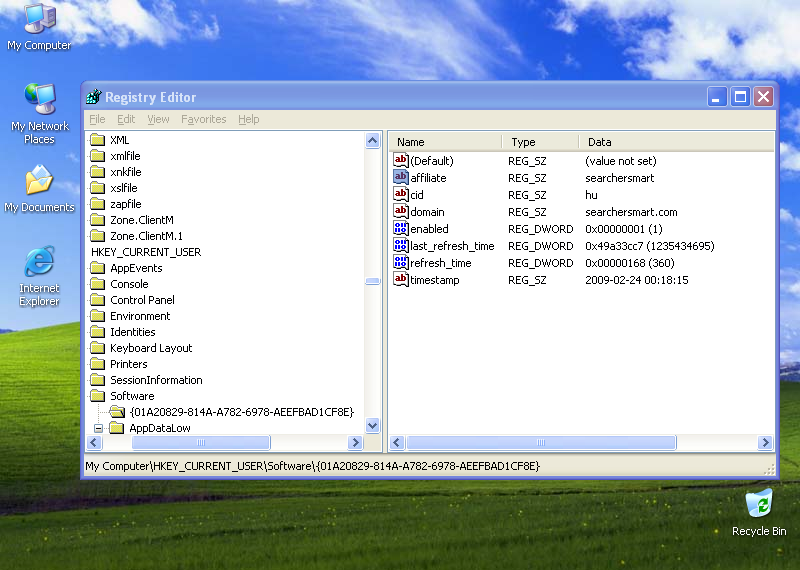Select the xmlfile folder icon
Viewport: 800px width, 570px height.
point(97,156)
